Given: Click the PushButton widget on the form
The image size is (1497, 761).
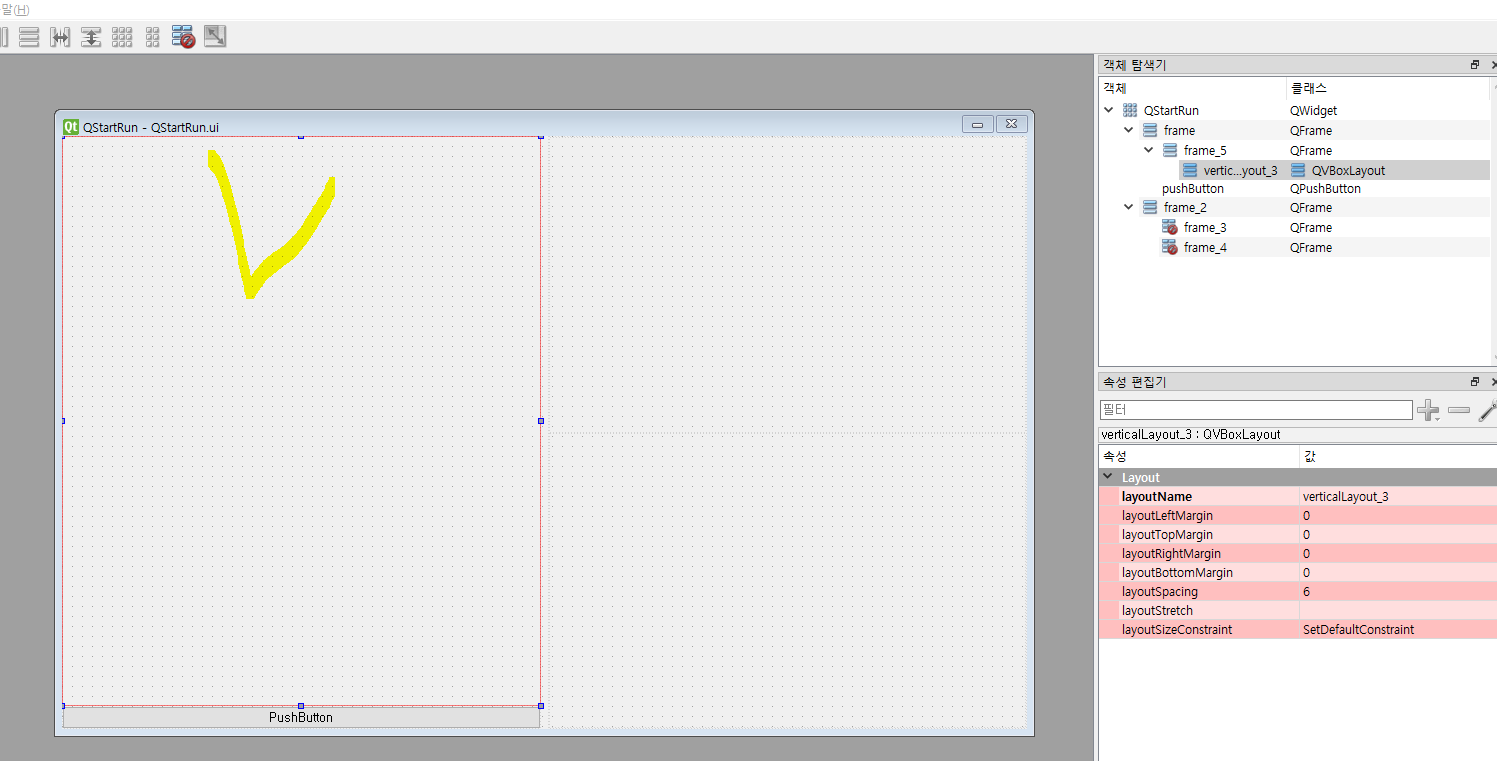Looking at the screenshot, I should point(301,717).
